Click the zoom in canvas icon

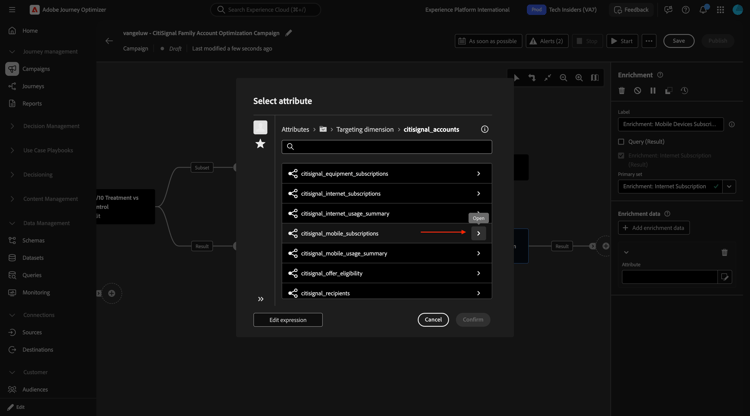pos(579,78)
